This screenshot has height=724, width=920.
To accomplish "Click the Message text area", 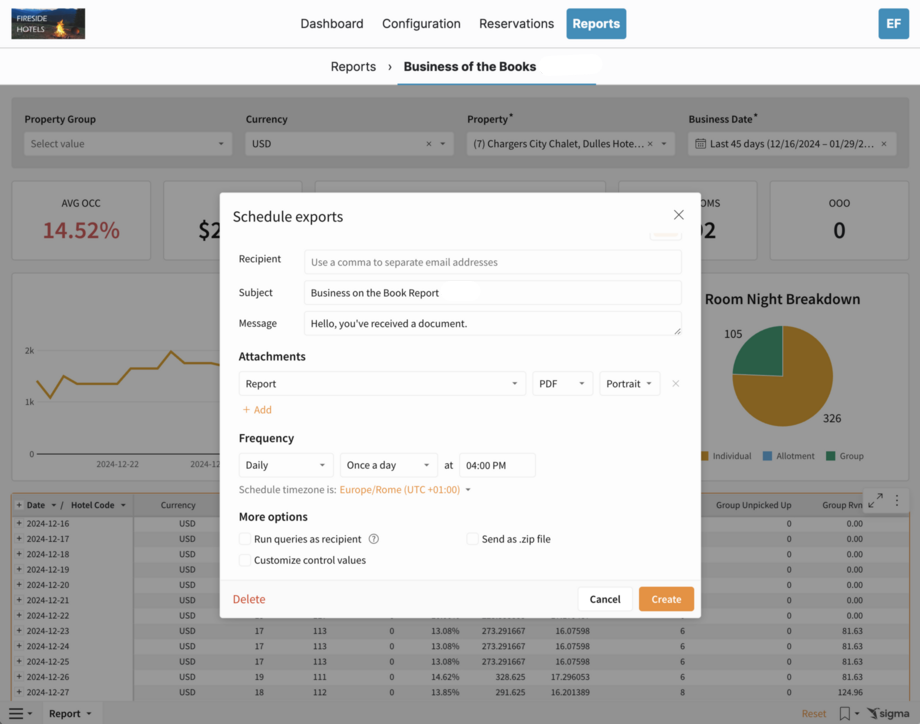I will [x=493, y=323].
